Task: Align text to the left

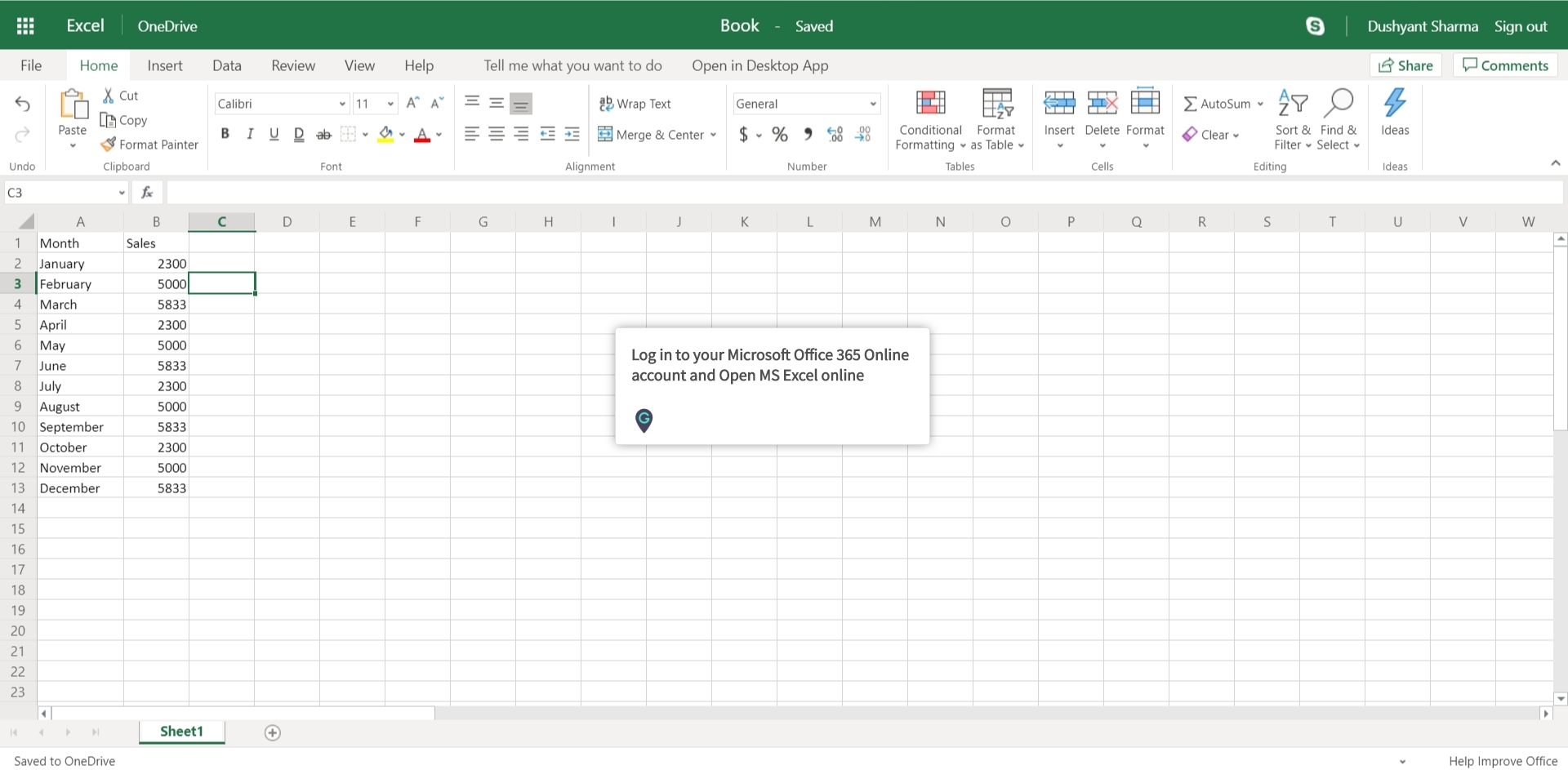Action: [x=471, y=134]
